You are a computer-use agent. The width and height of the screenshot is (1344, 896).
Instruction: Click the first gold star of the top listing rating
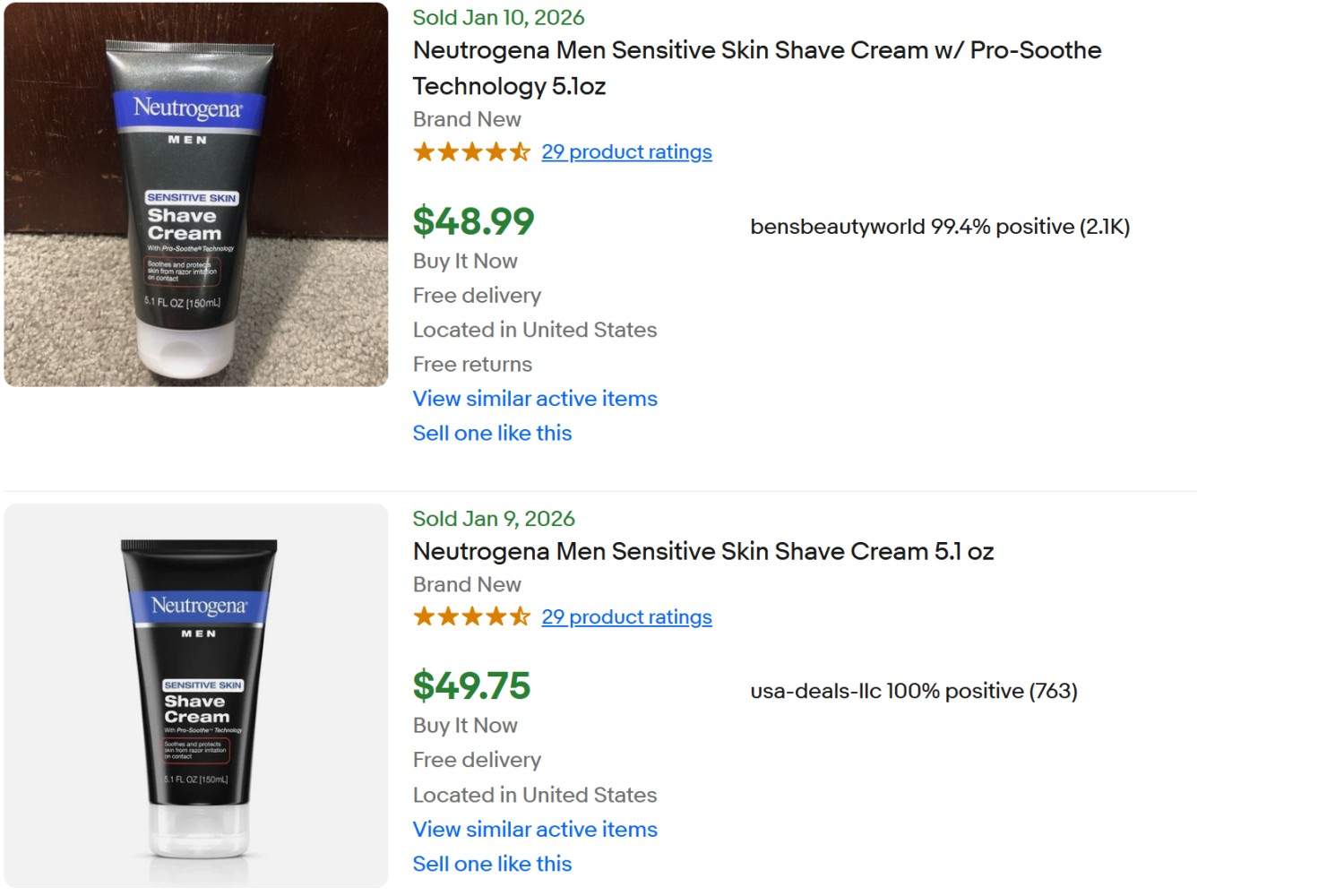point(425,152)
